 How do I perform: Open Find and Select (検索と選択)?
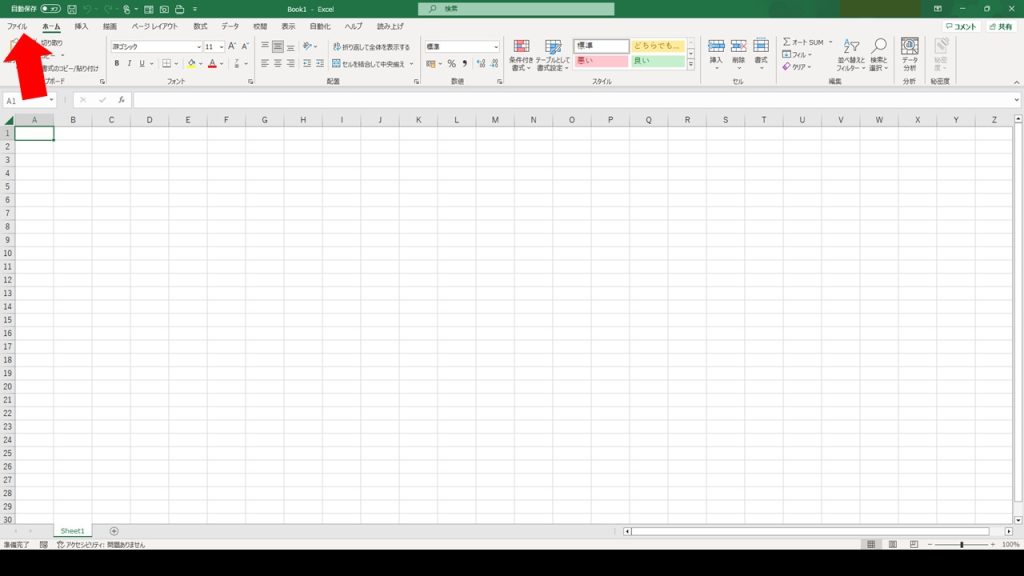pos(879,53)
